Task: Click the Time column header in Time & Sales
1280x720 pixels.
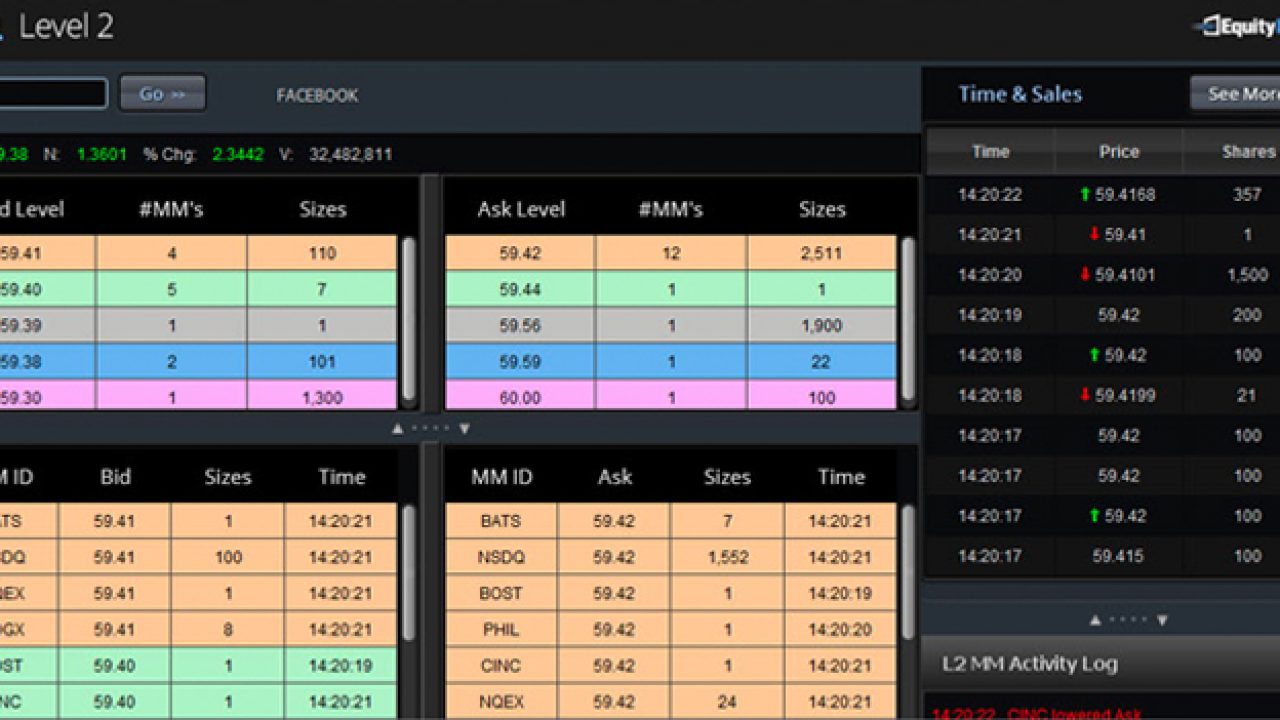Action: point(990,152)
